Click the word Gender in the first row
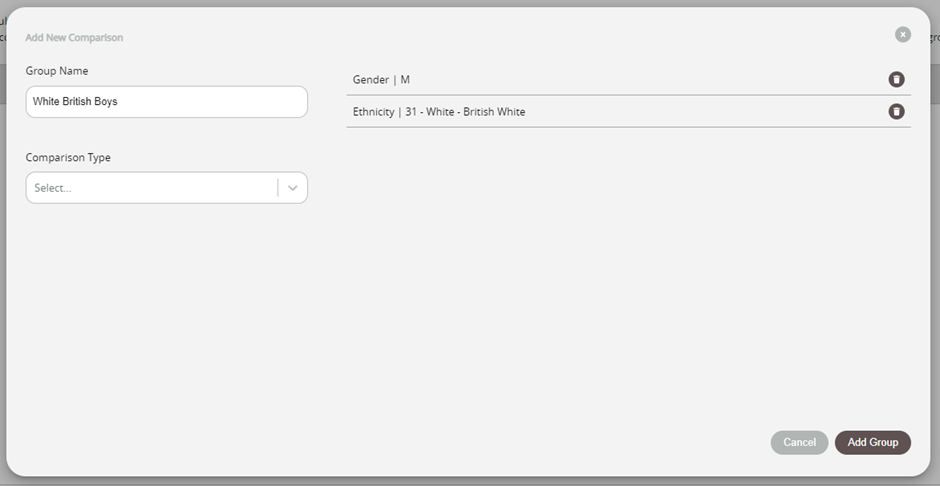Viewport: 940px width, 486px height. pyautogui.click(x=370, y=80)
